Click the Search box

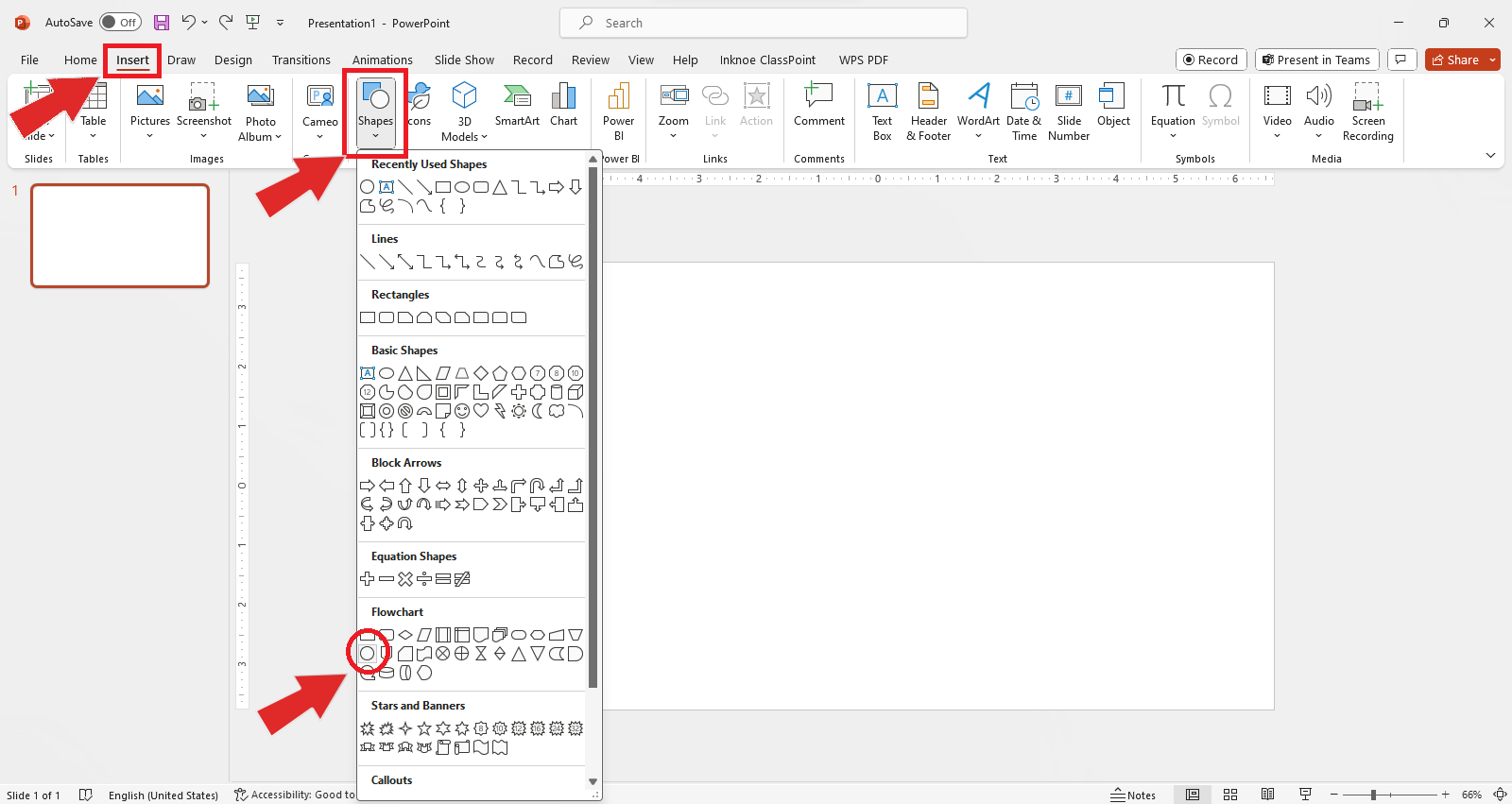pyautogui.click(x=764, y=23)
